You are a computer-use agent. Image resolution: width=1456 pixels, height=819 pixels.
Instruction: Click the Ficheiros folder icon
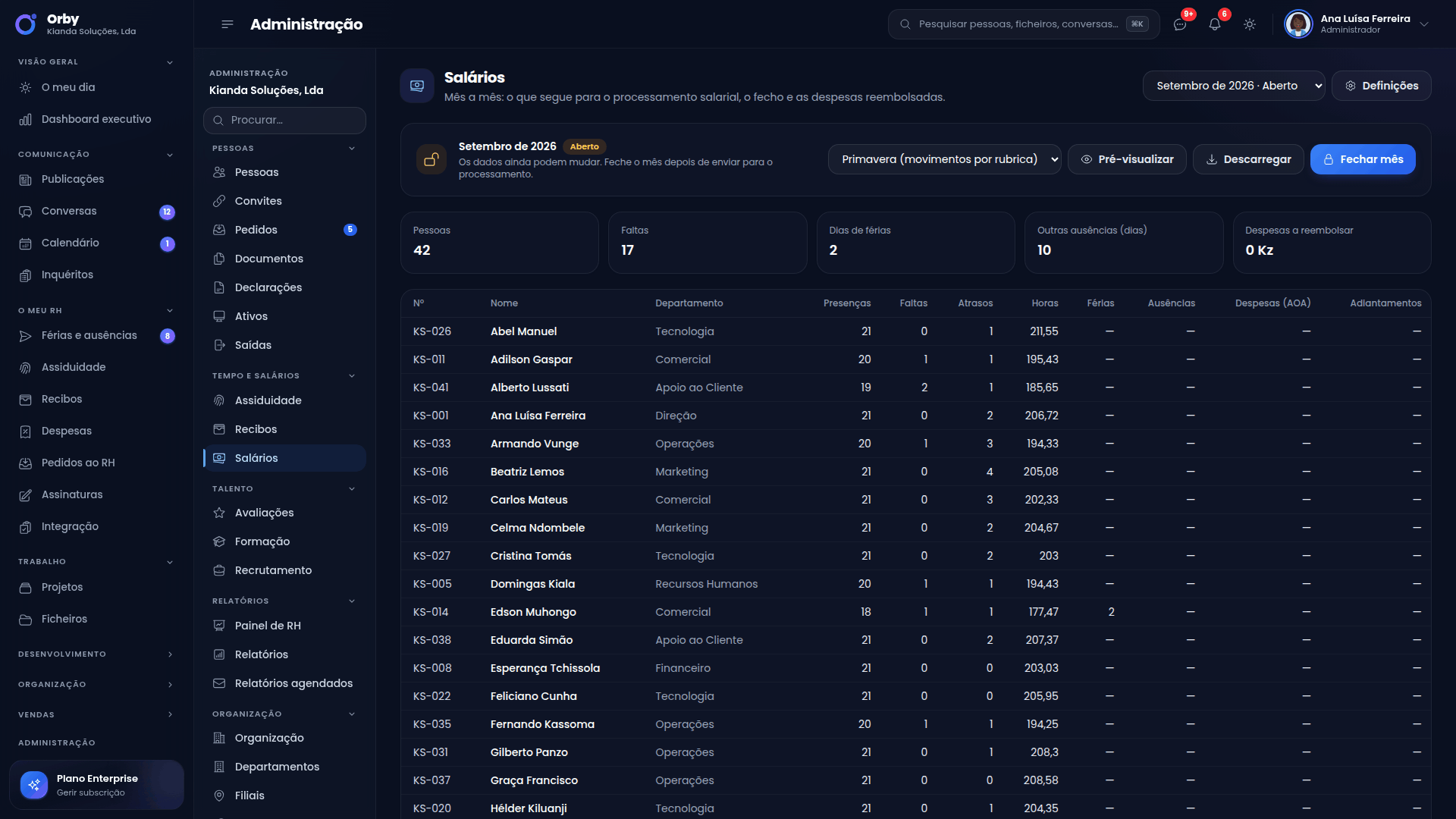(x=26, y=620)
